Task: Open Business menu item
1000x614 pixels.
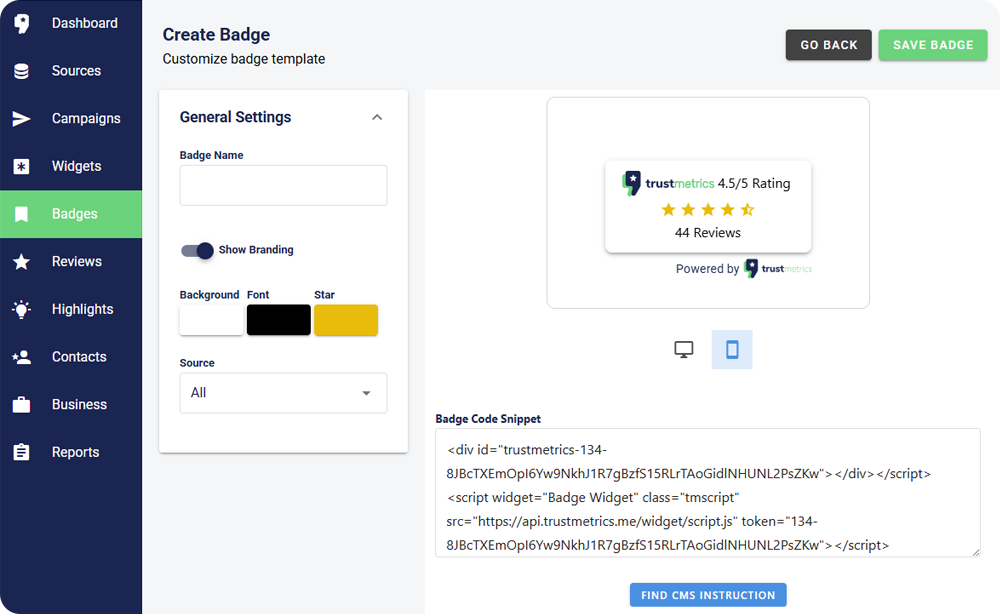Action: coord(71,405)
